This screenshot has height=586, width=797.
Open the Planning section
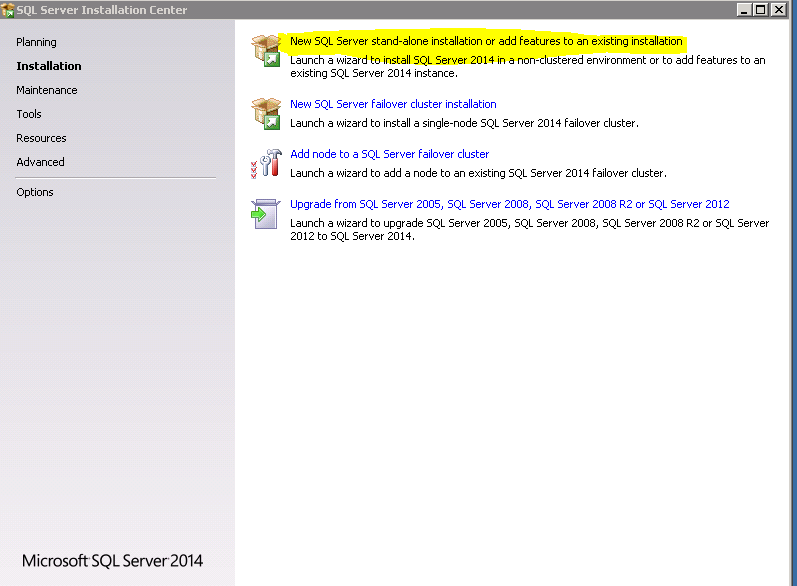point(36,42)
